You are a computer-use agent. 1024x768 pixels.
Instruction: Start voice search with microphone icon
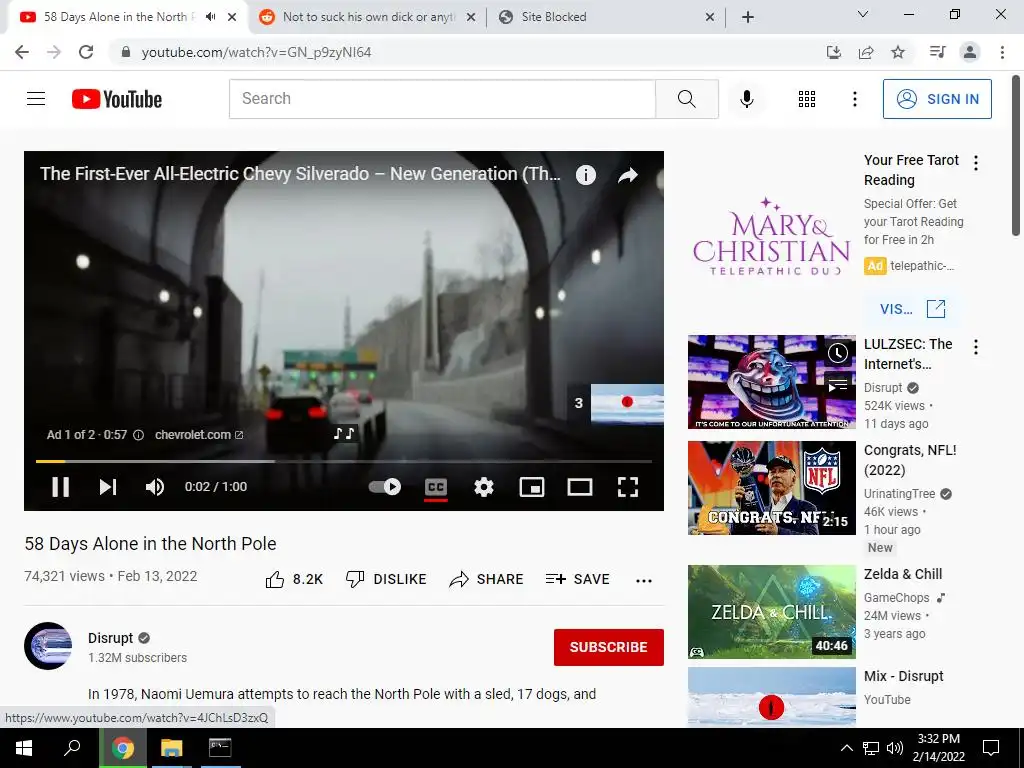click(746, 99)
